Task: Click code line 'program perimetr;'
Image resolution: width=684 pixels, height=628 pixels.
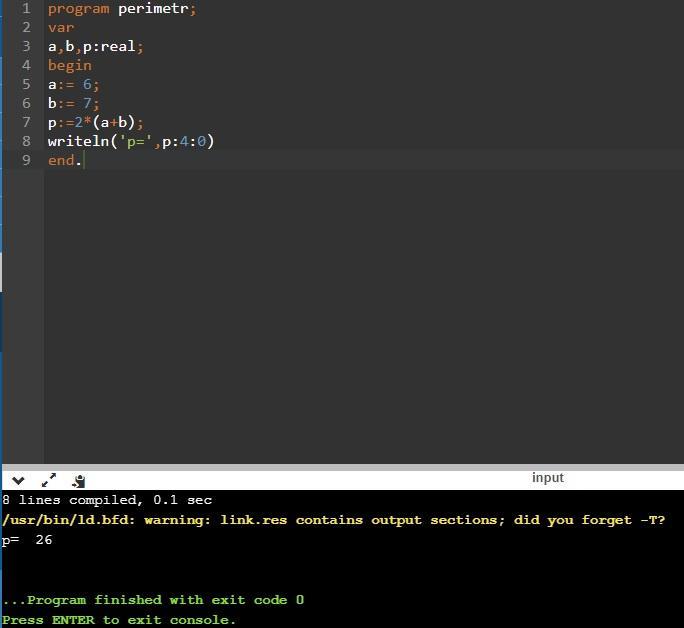Action: pos(122,9)
